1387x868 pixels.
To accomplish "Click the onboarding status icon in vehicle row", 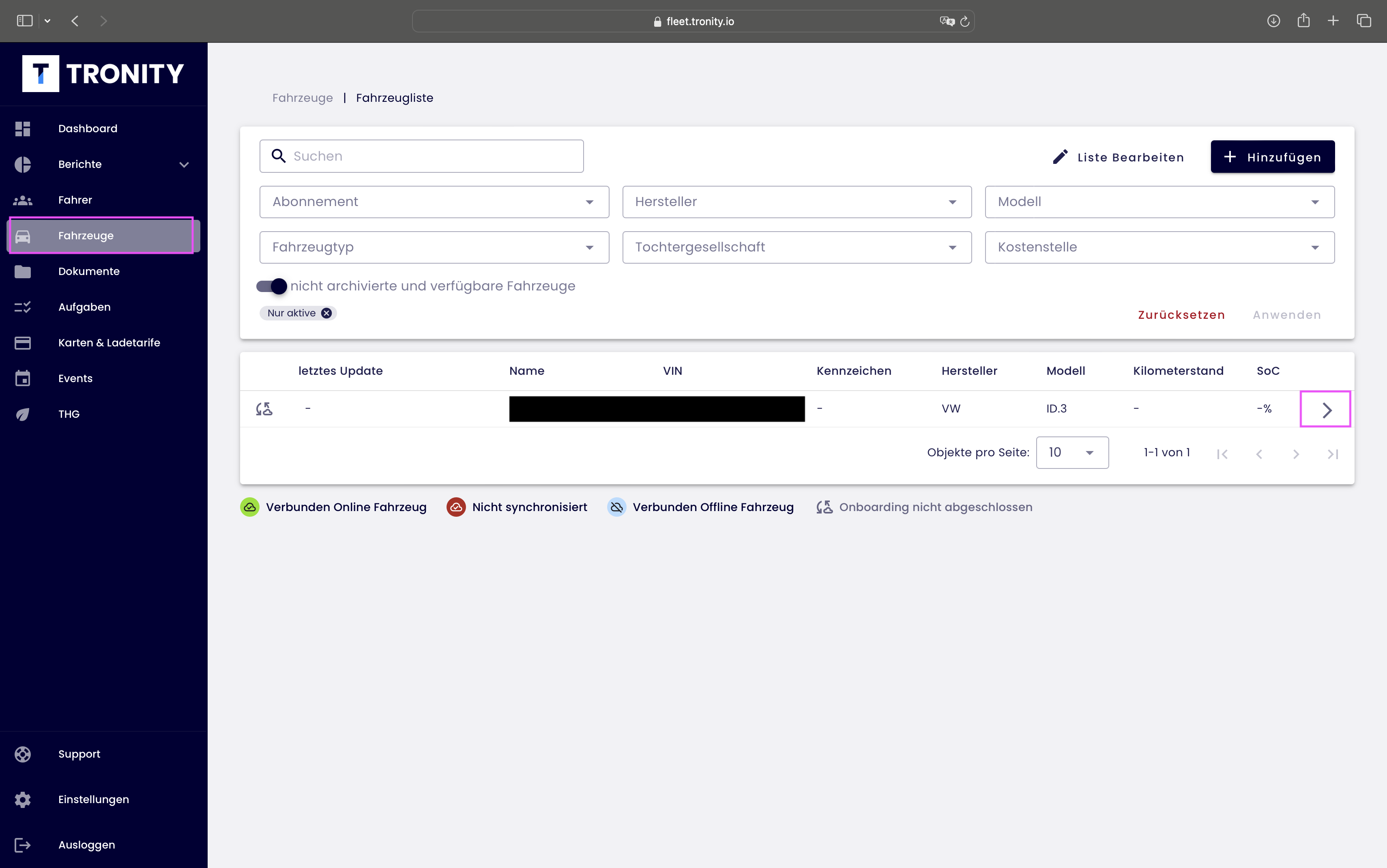I will (264, 409).
